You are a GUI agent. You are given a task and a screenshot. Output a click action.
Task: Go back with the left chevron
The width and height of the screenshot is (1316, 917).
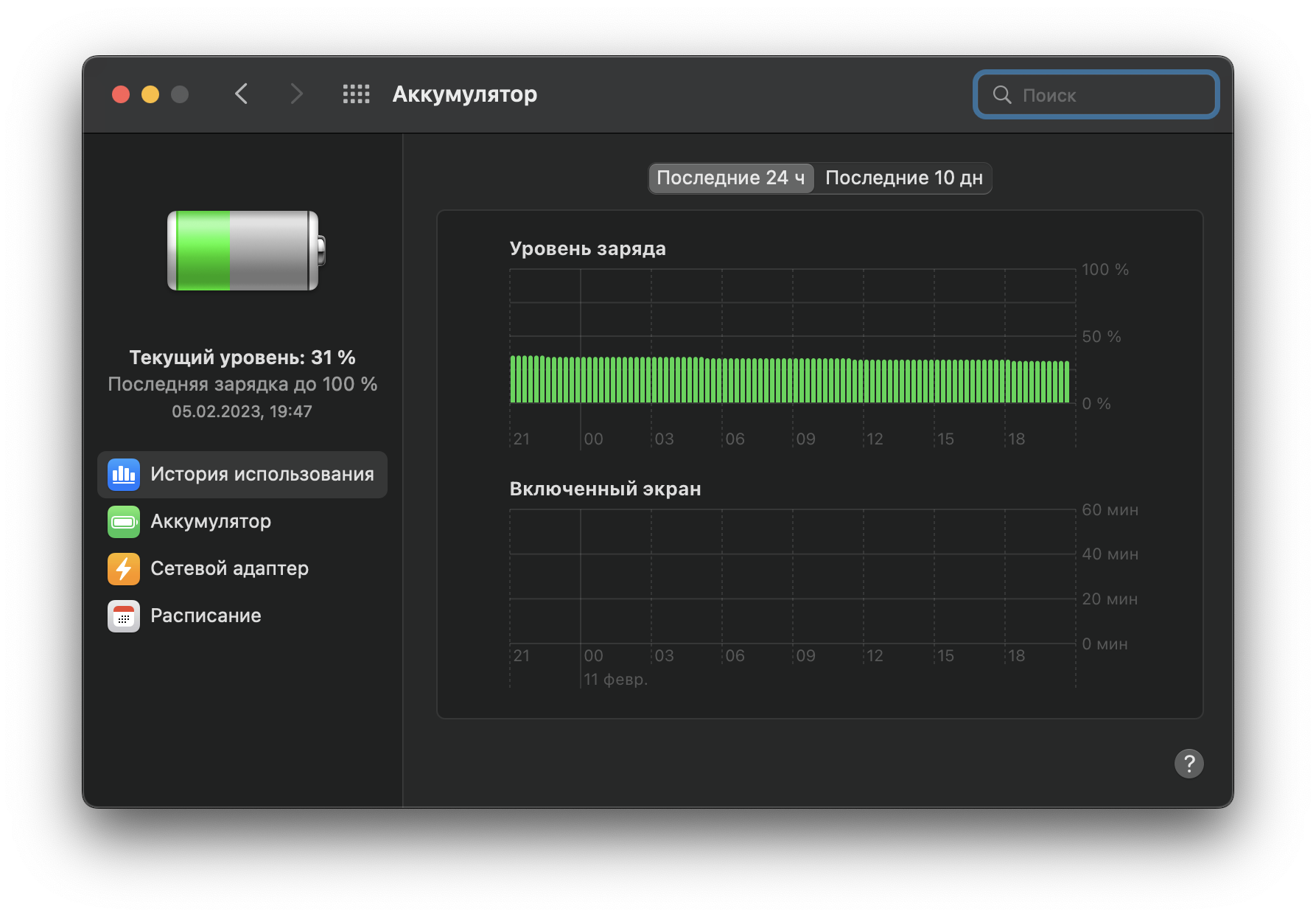pyautogui.click(x=241, y=94)
